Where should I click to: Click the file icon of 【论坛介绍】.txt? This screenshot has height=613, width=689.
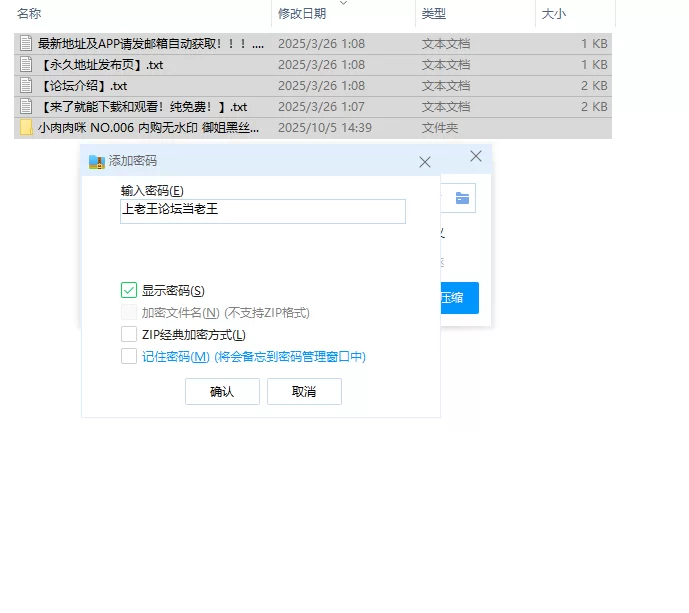[x=26, y=86]
